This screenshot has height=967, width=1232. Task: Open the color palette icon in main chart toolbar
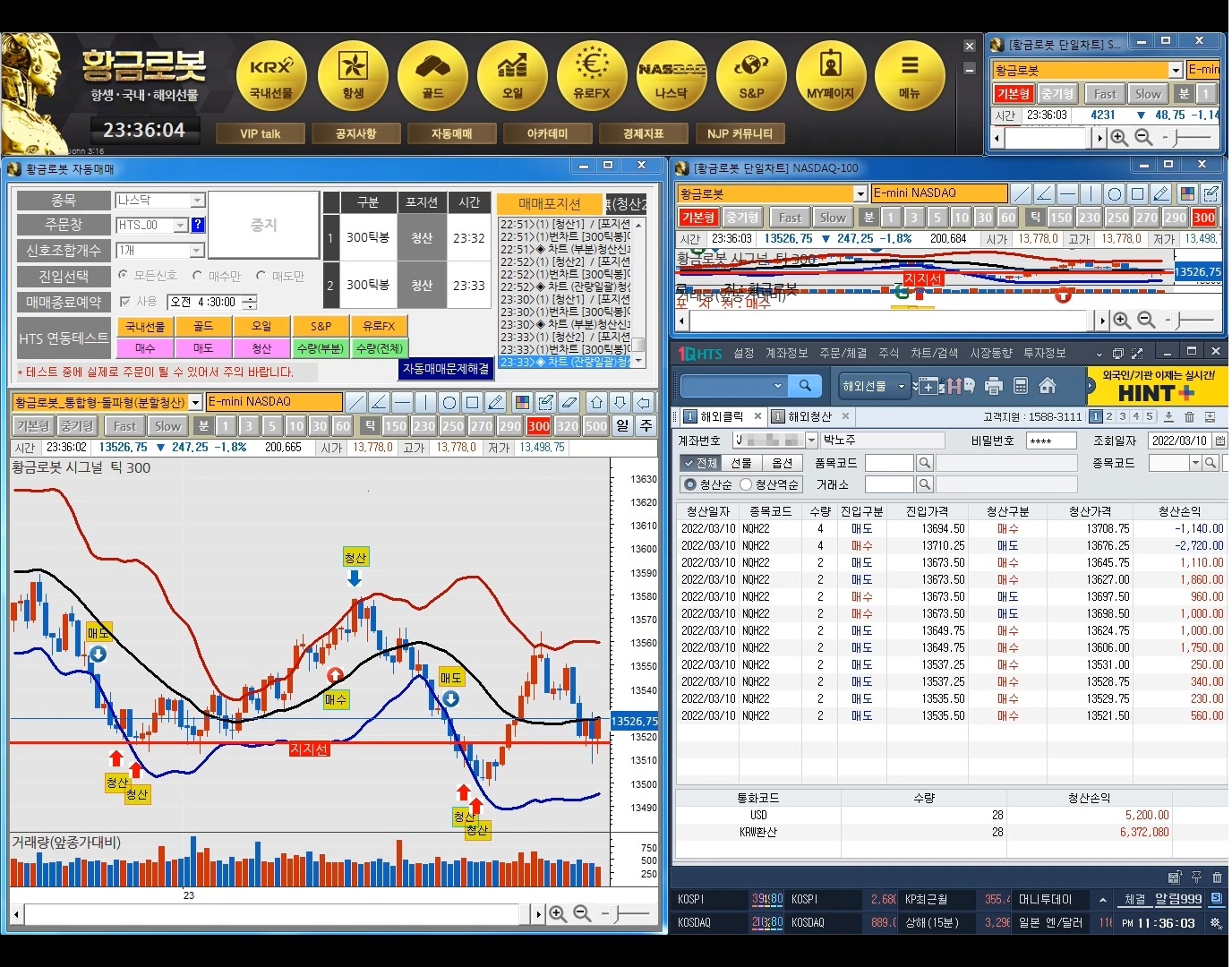point(522,402)
